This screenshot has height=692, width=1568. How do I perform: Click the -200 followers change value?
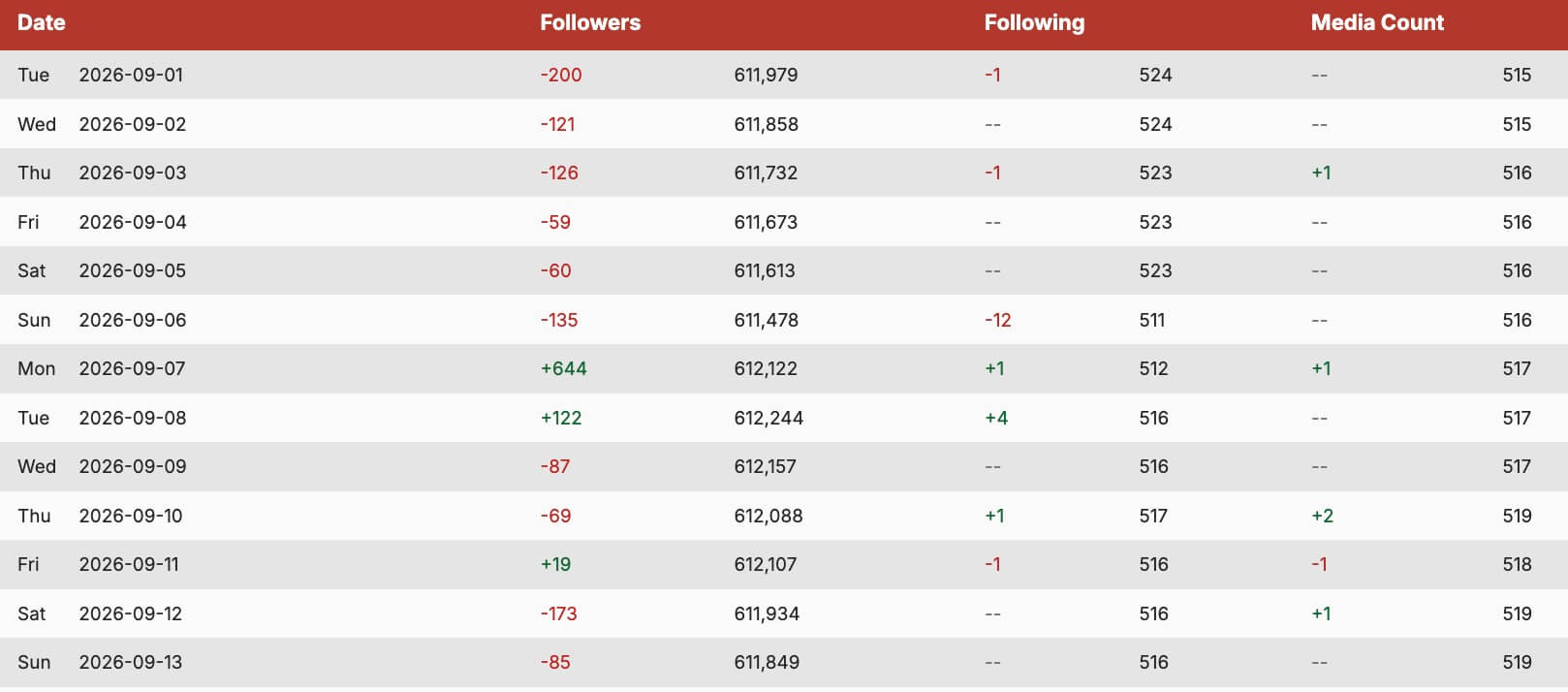tap(561, 76)
